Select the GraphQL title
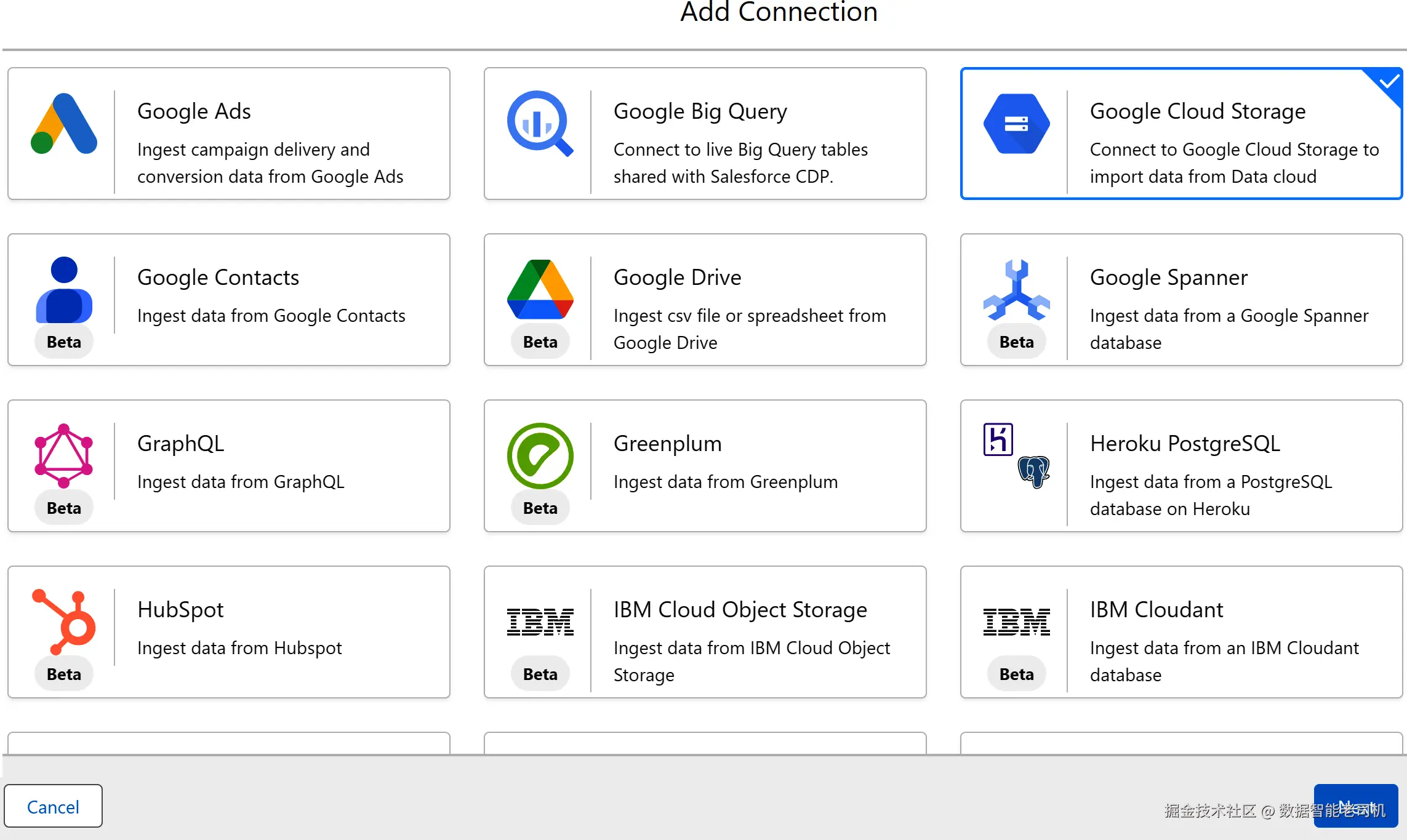The width and height of the screenshot is (1407, 840). pos(181,444)
